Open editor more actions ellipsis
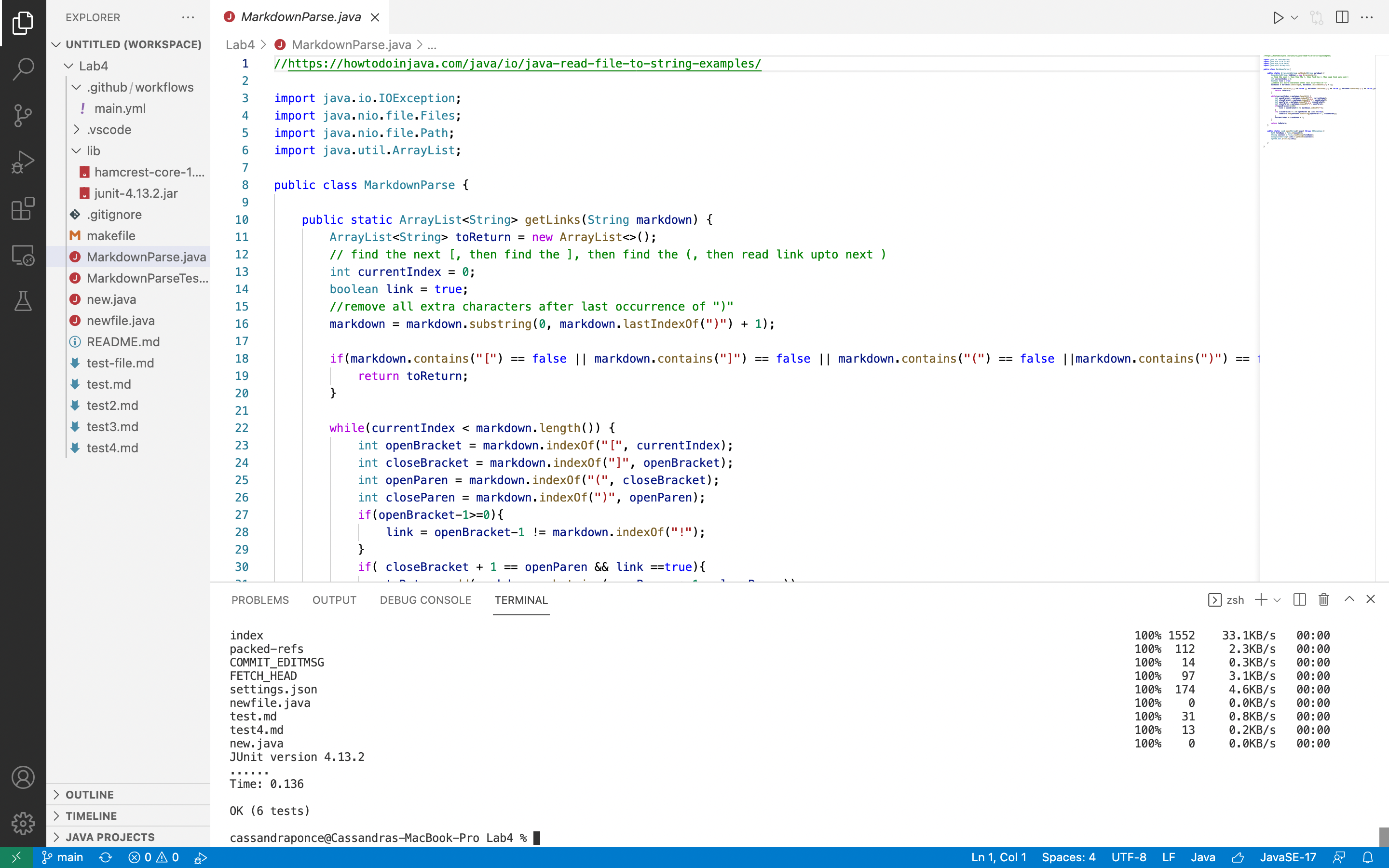1389x868 pixels. (1367, 17)
